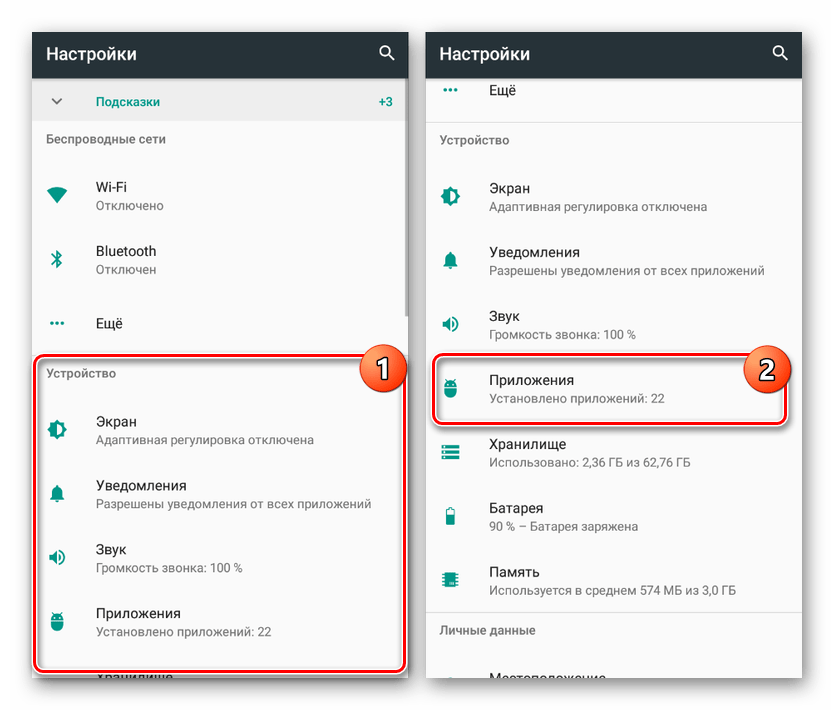
Task: Tap the search icon in left Настройки header
Action: coord(387,53)
